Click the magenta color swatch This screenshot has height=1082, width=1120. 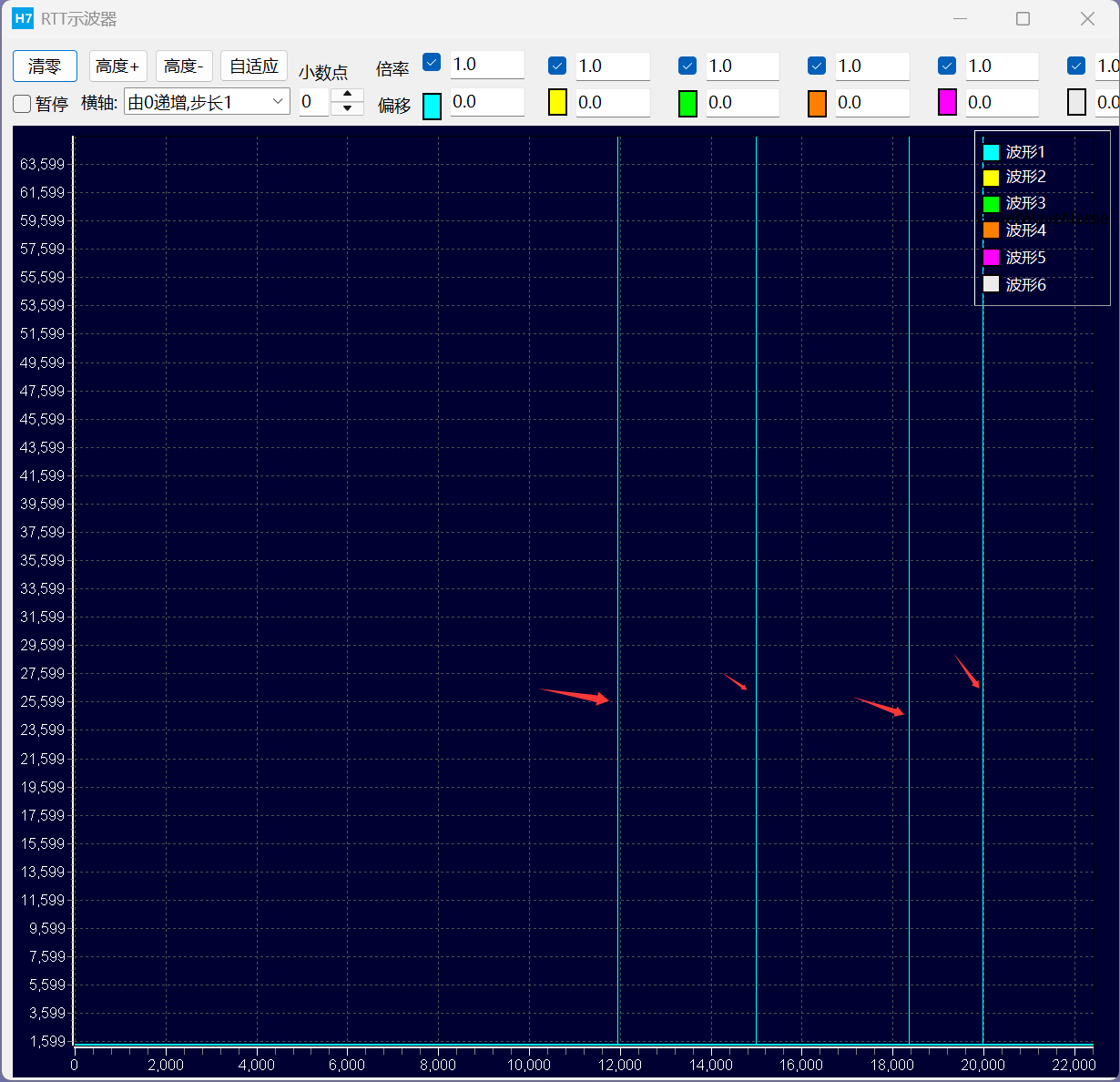(x=948, y=103)
